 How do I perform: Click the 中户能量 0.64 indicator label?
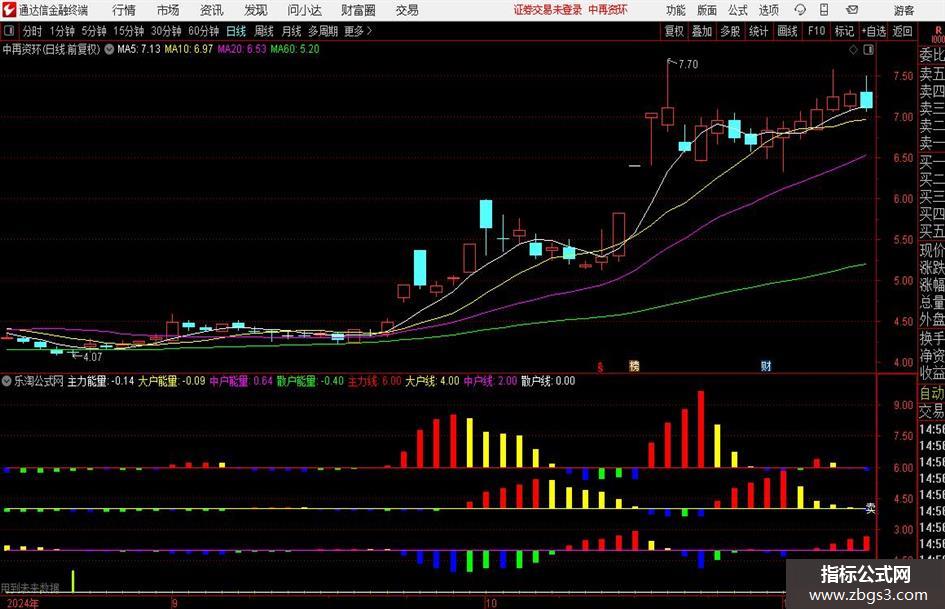tap(241, 381)
